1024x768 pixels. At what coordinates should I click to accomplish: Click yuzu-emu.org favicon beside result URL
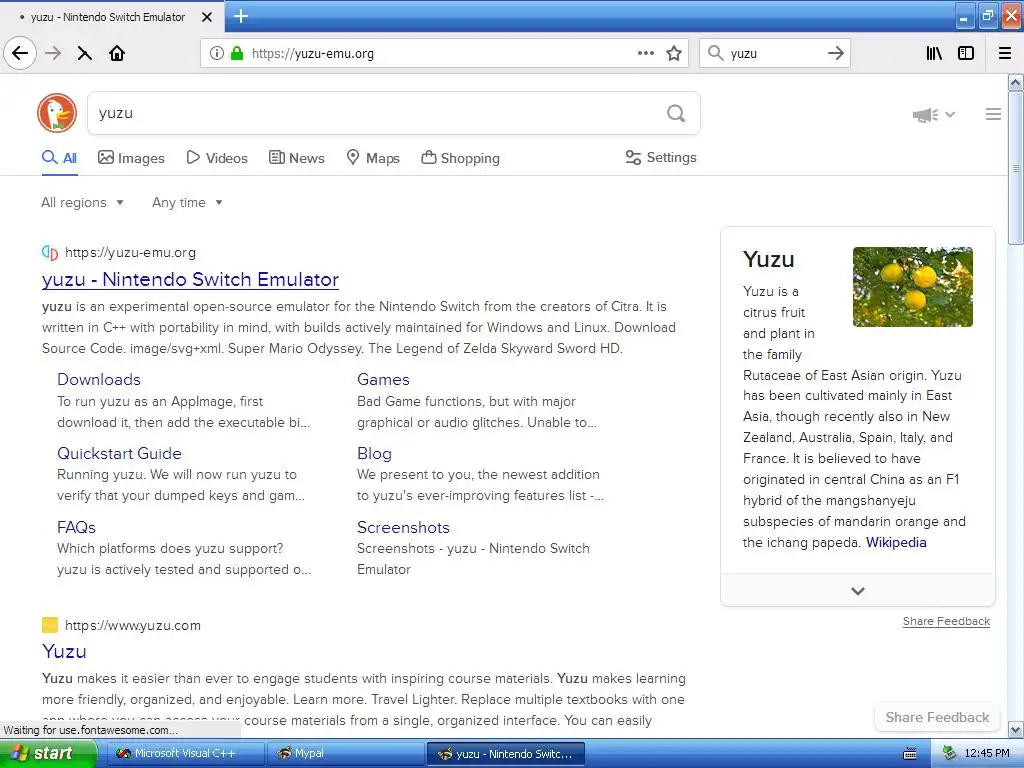pyautogui.click(x=50, y=252)
